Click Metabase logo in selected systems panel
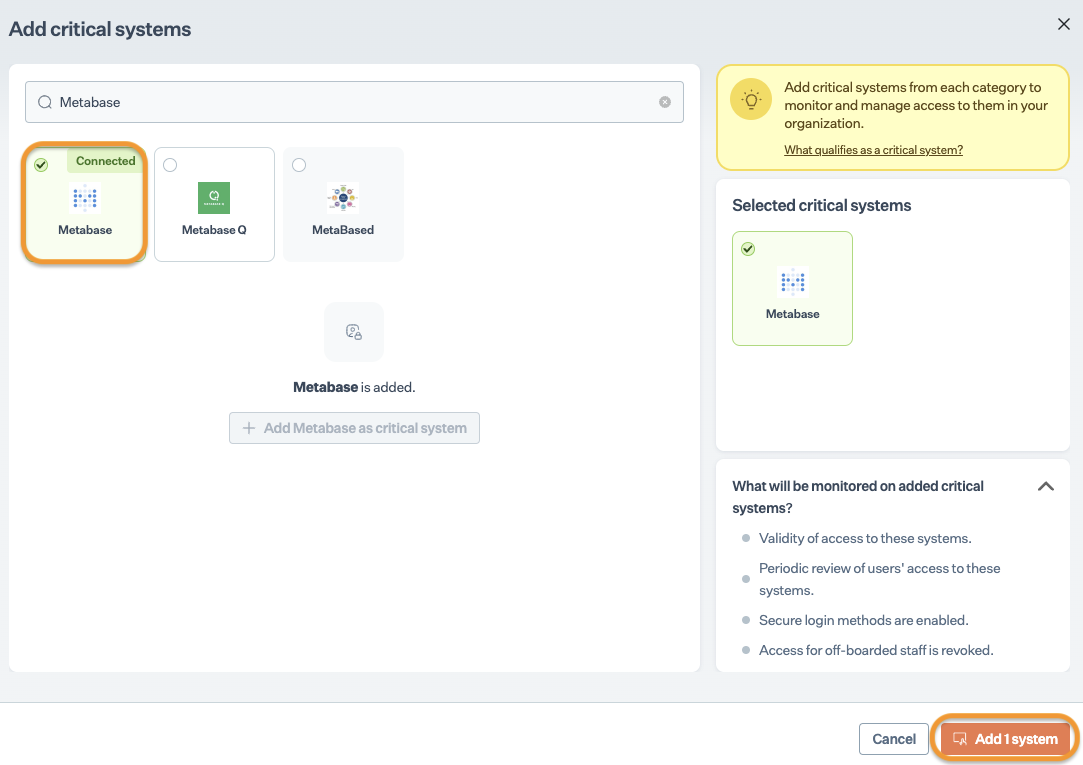Viewport: 1083px width, 765px height. [x=792, y=282]
